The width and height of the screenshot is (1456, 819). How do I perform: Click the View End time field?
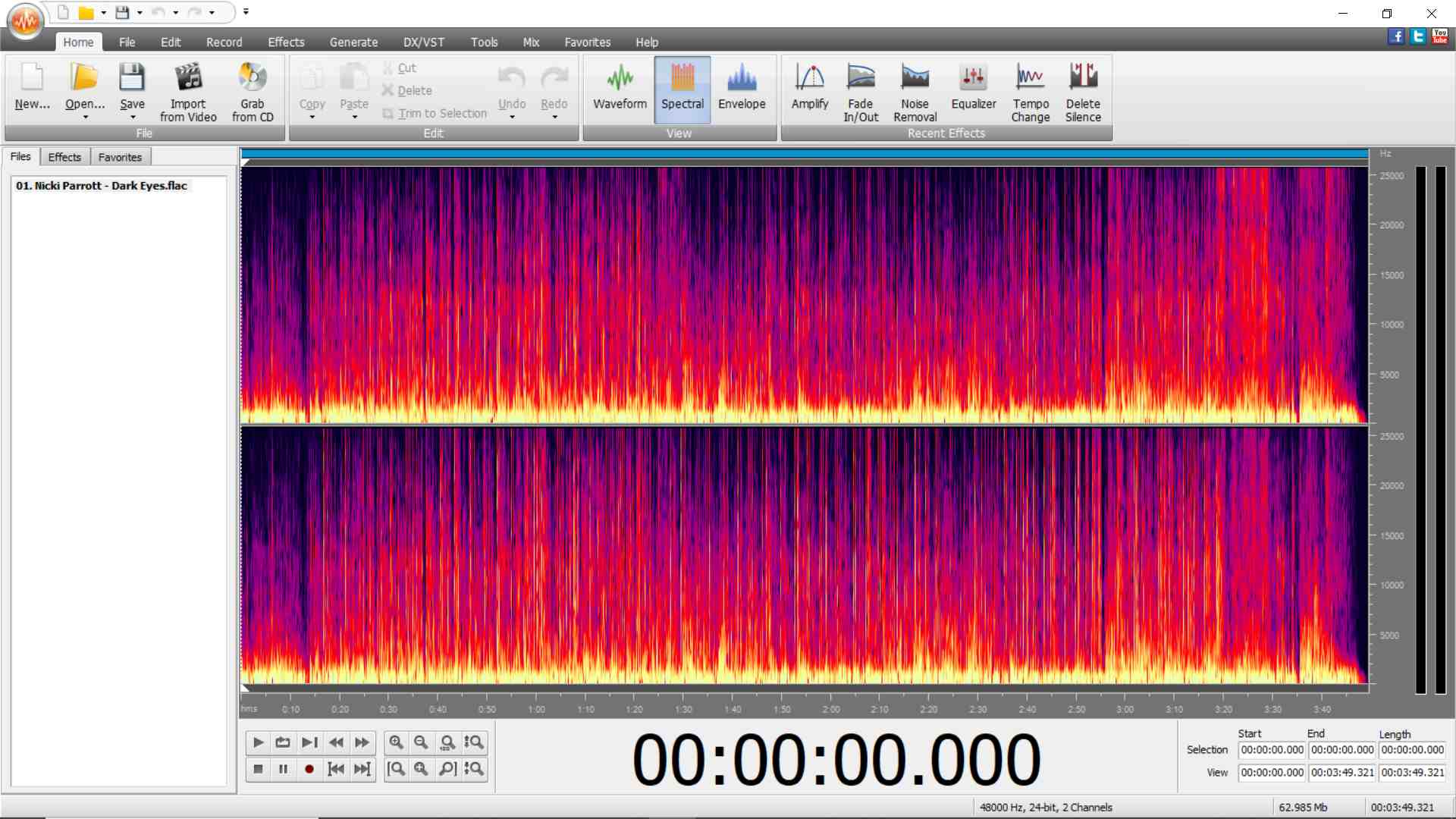(1342, 773)
